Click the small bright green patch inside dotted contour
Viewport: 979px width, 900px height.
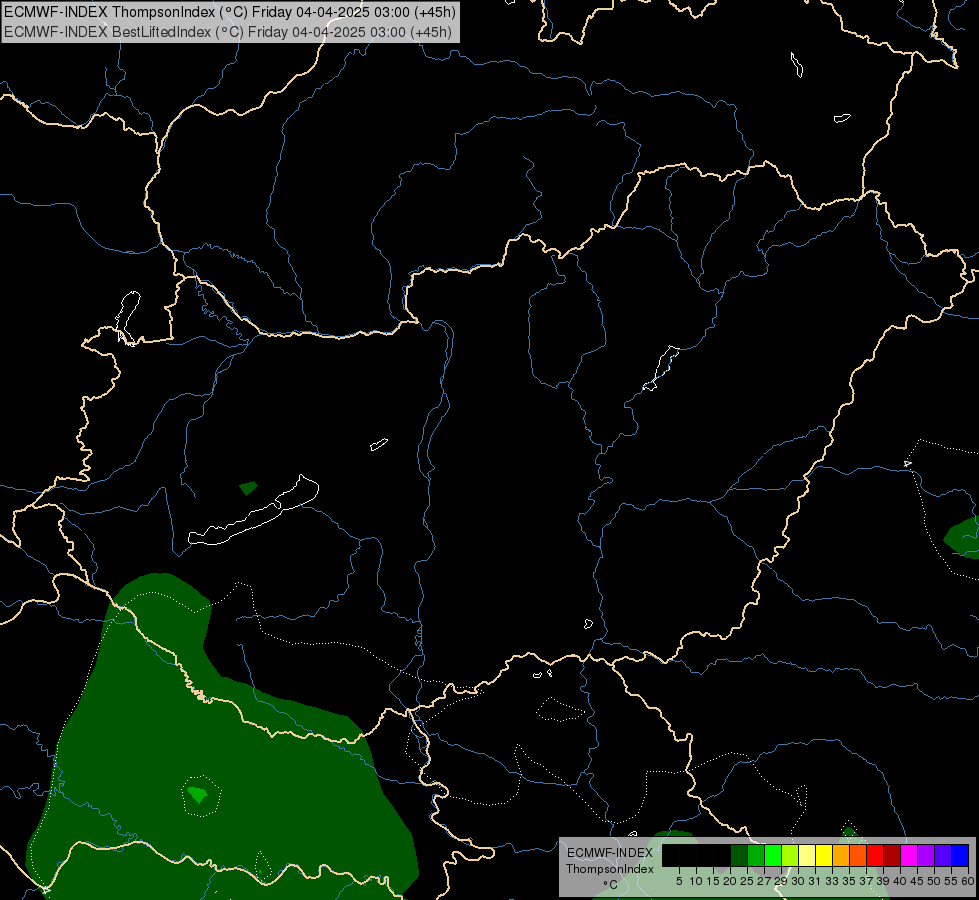pyautogui.click(x=198, y=795)
